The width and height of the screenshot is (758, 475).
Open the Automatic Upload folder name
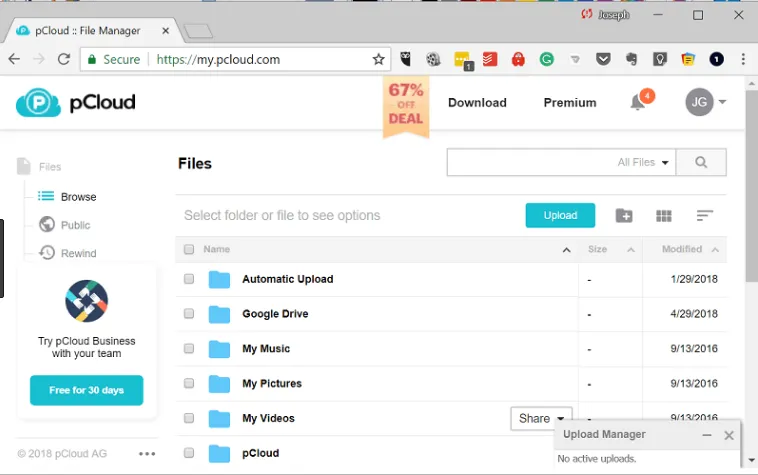[x=288, y=279]
